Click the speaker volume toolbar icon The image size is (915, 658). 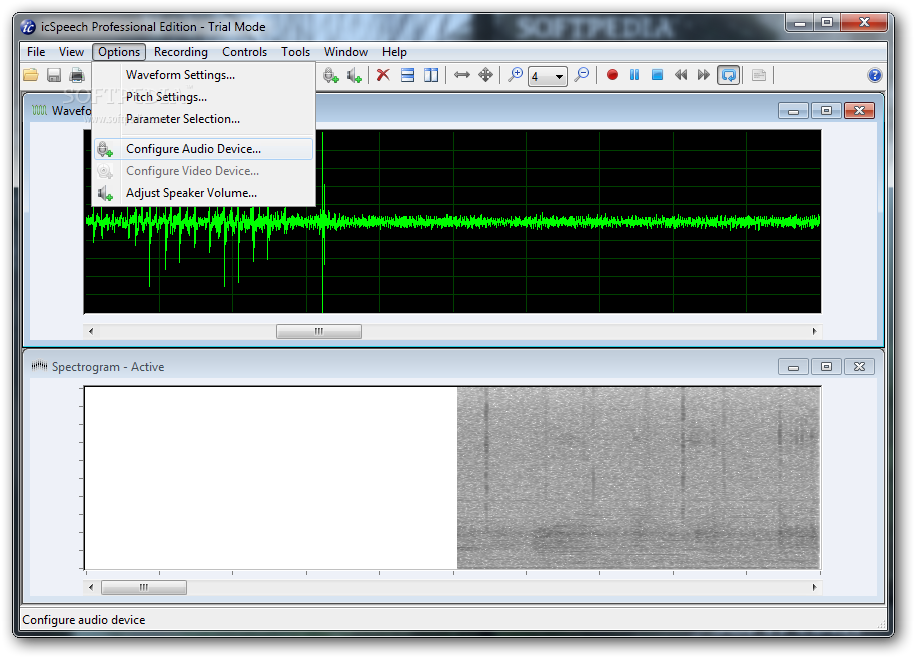click(354, 75)
